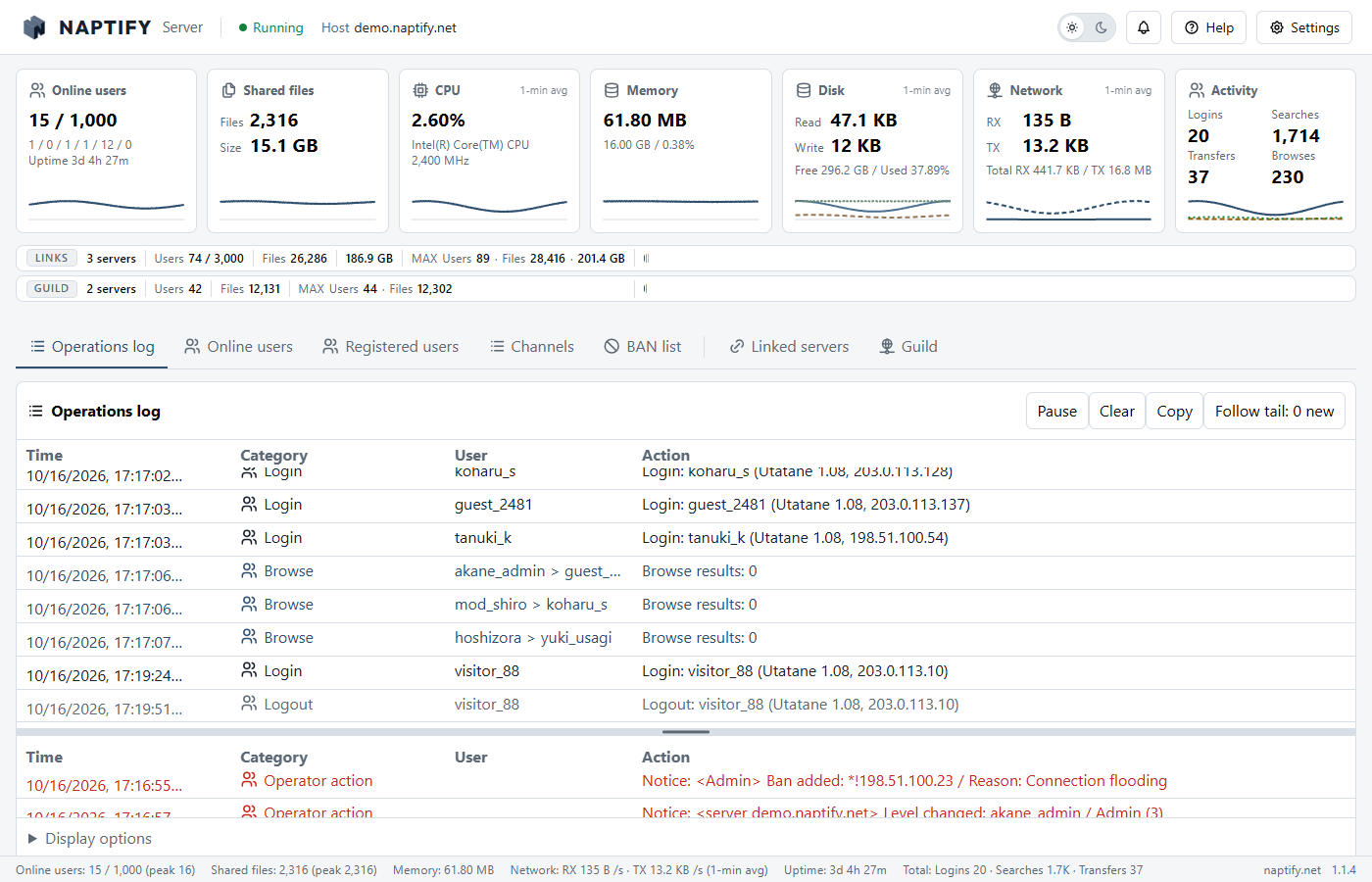Click Logout icon in visitor_88 row

tap(249, 704)
